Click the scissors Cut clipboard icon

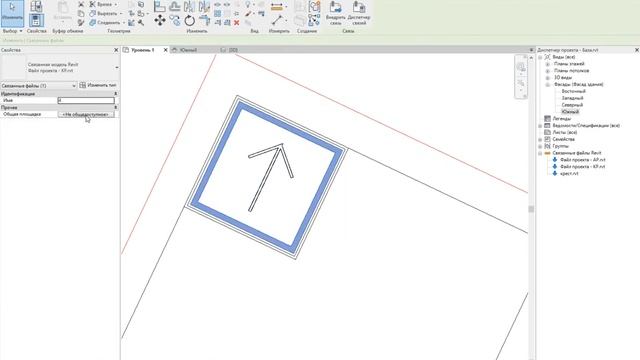[81, 4]
